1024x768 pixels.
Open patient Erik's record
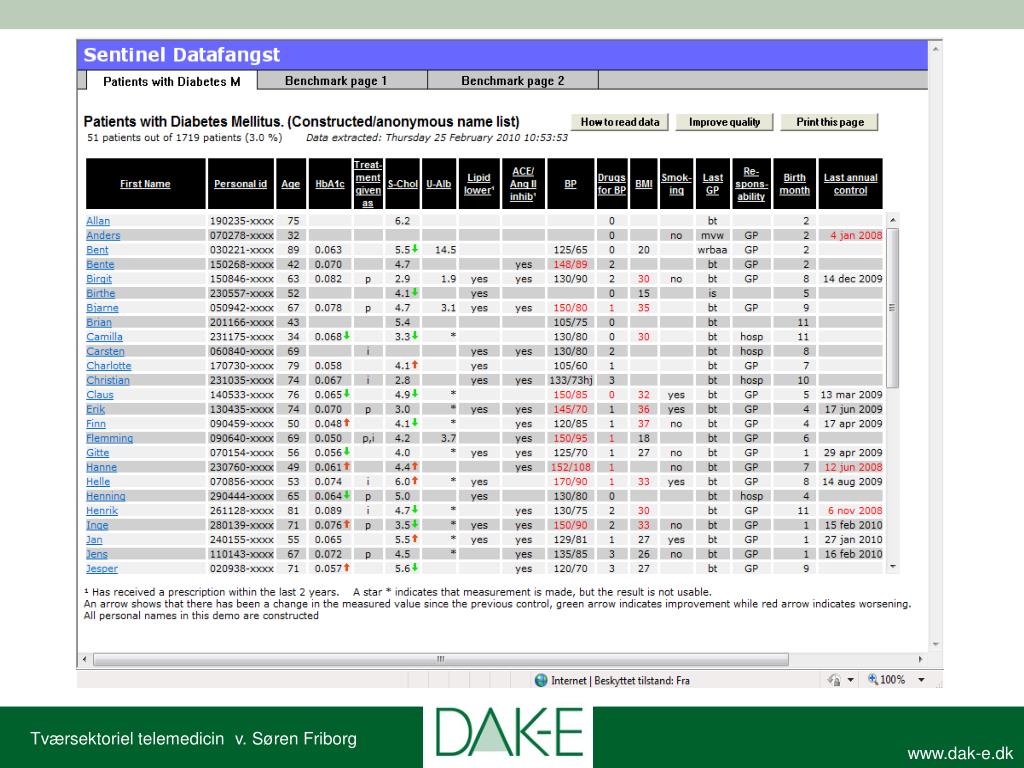pos(95,409)
